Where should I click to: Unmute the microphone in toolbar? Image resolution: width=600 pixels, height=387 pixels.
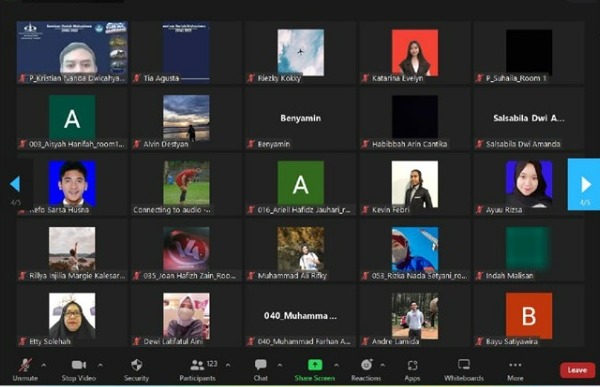(x=25, y=370)
